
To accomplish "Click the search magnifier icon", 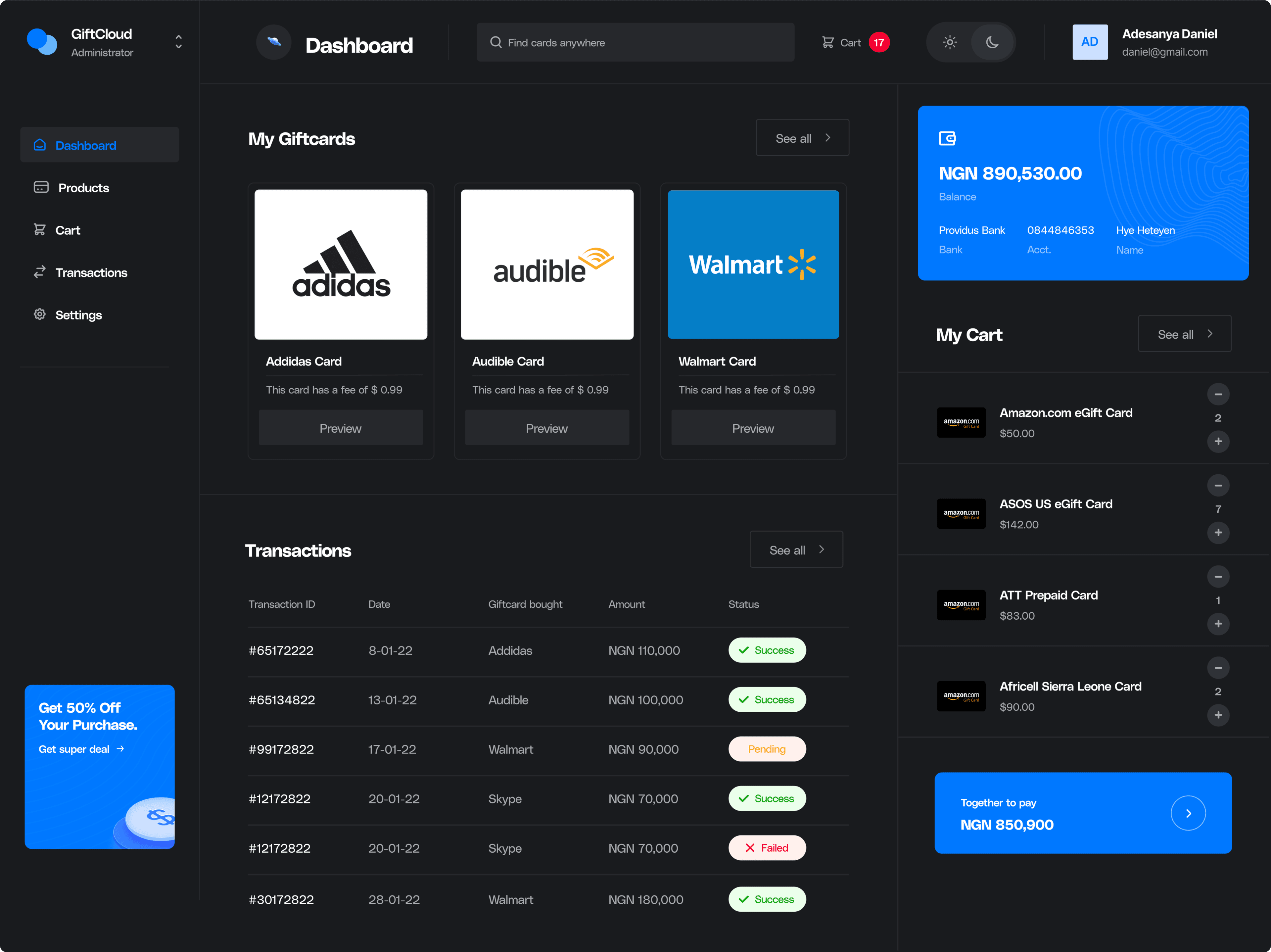I will point(495,42).
